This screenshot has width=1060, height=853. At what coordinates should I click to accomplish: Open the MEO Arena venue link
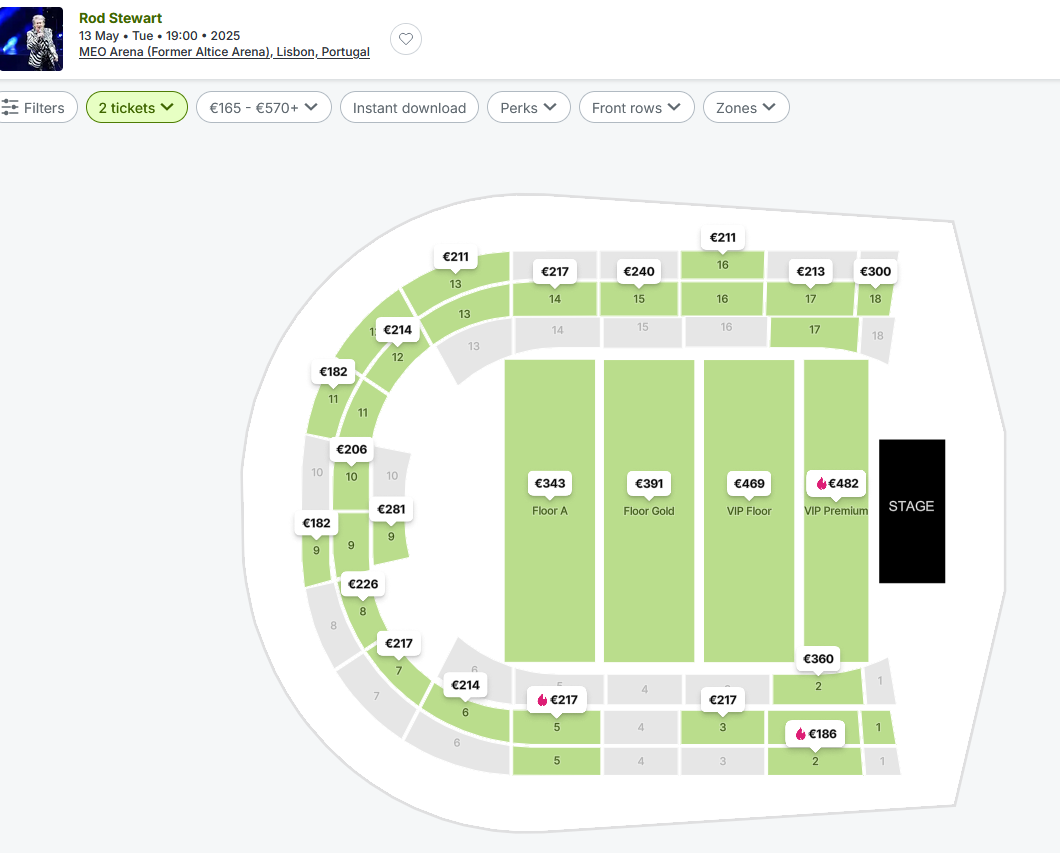click(224, 52)
